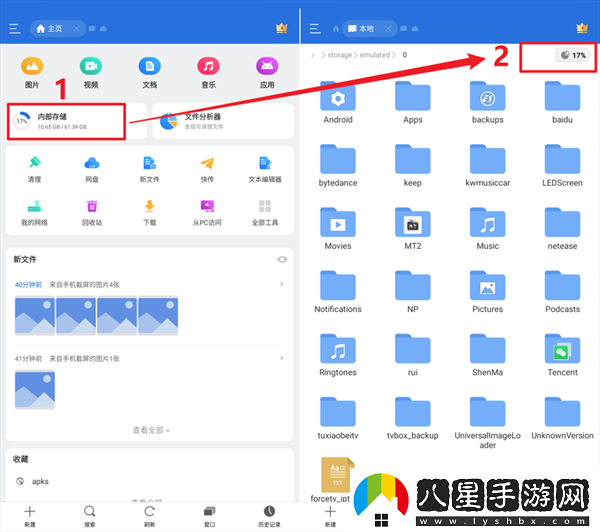600x532 pixels.
Task: Open the tvbox_backup folder
Action: (x=413, y=418)
